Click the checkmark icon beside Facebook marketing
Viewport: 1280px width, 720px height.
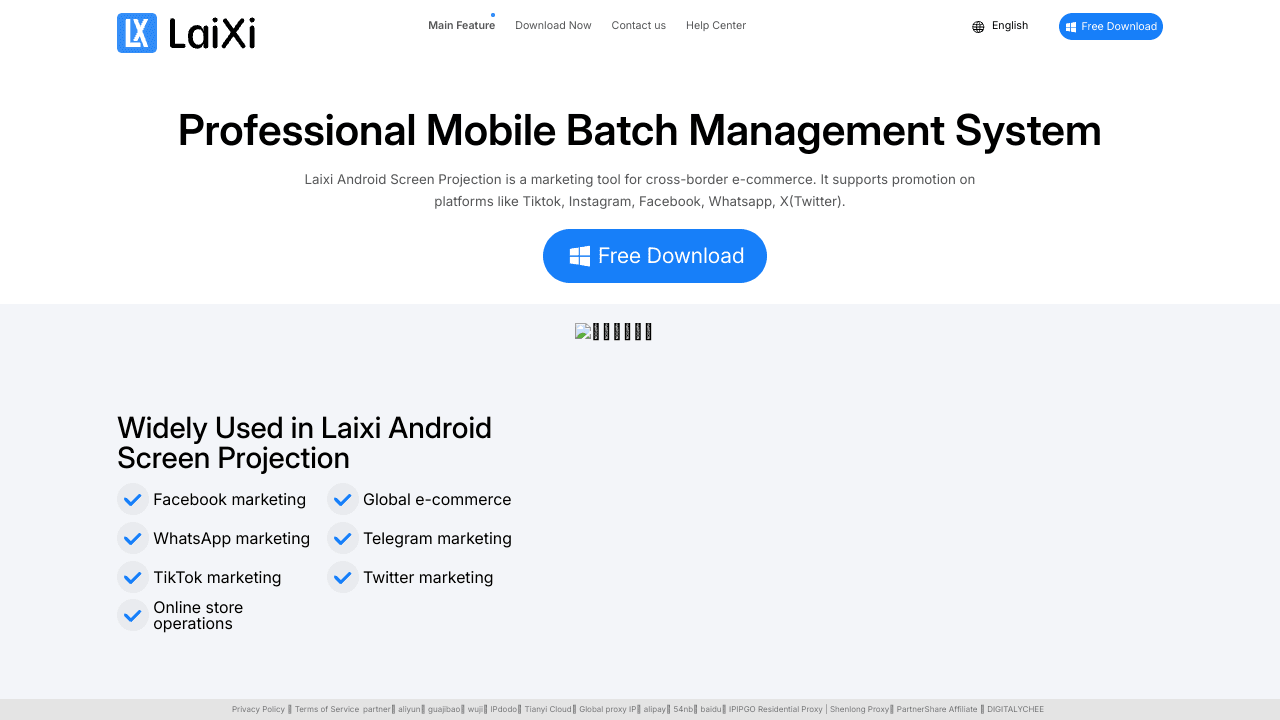[x=133, y=499]
